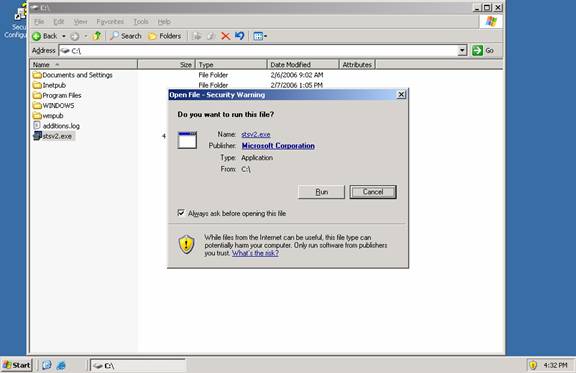Open the stsv2.exe name link

tap(256, 135)
